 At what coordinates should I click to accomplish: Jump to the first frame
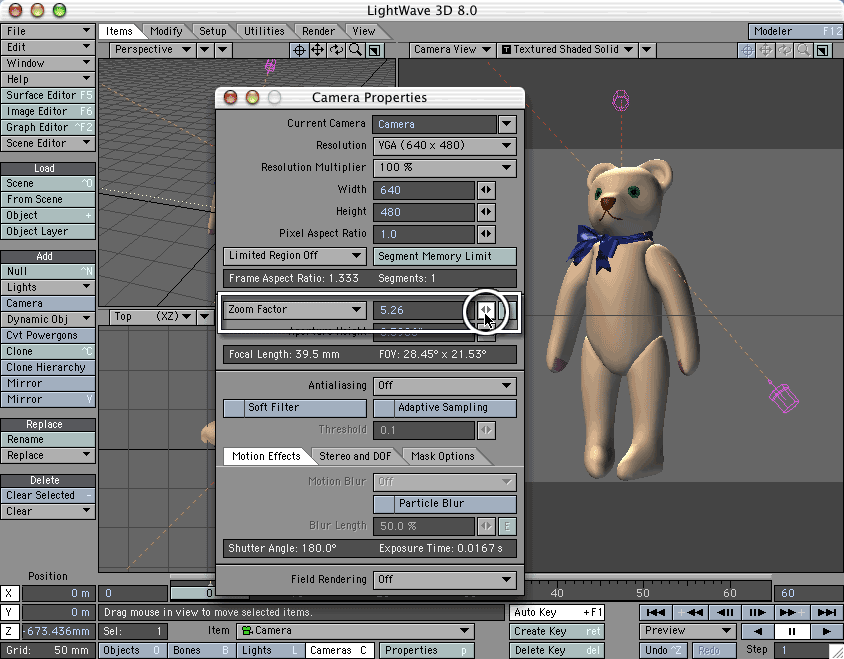(656, 612)
